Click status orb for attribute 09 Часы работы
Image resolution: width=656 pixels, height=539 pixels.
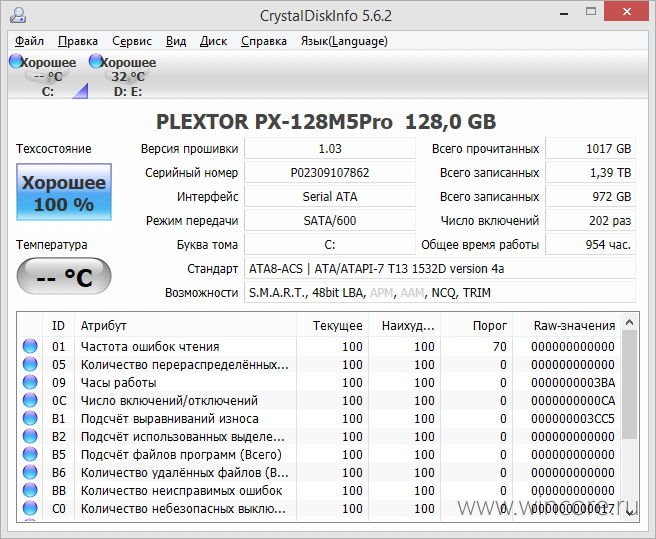30,382
